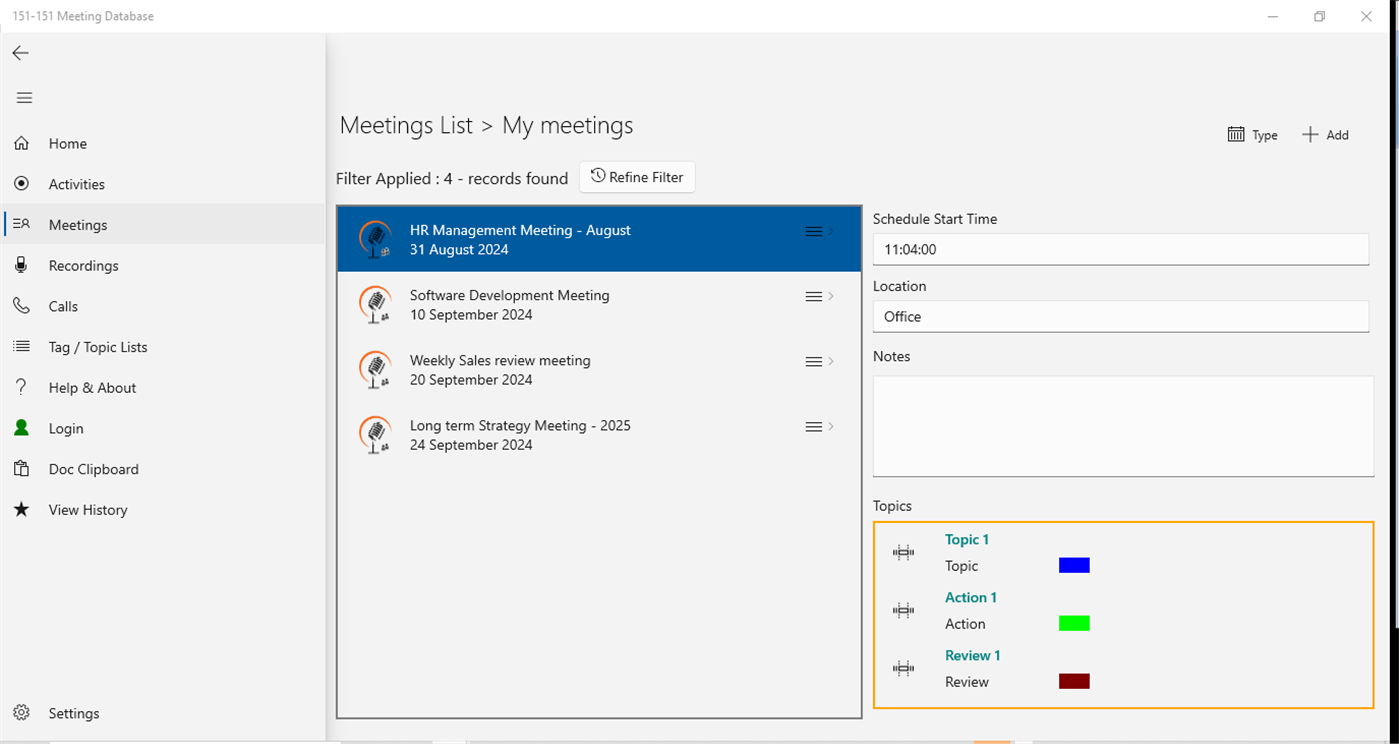1399x744 pixels.
Task: Open View History via star icon
Action: [21, 509]
